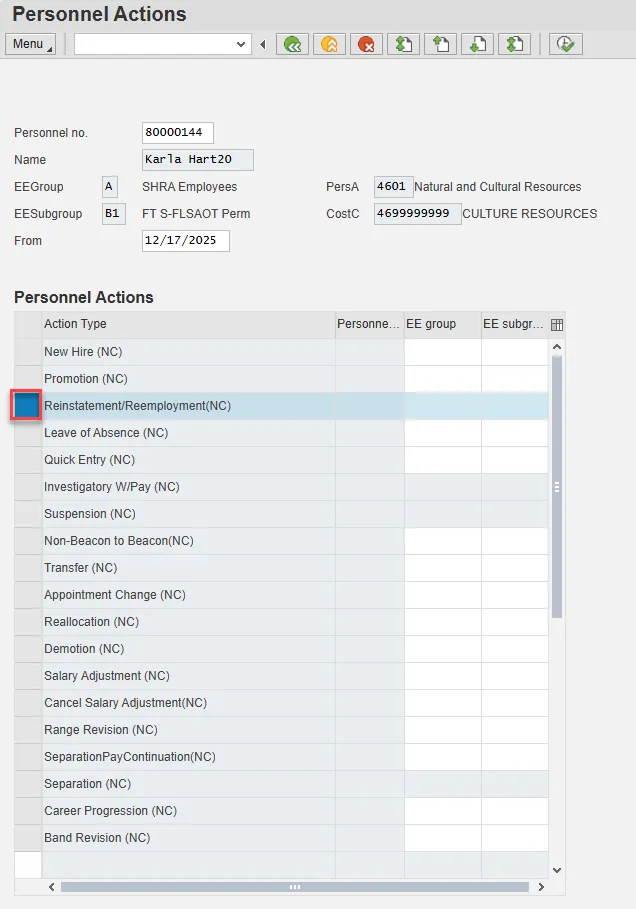Click the From date input field
This screenshot has height=909, width=636.
186,241
